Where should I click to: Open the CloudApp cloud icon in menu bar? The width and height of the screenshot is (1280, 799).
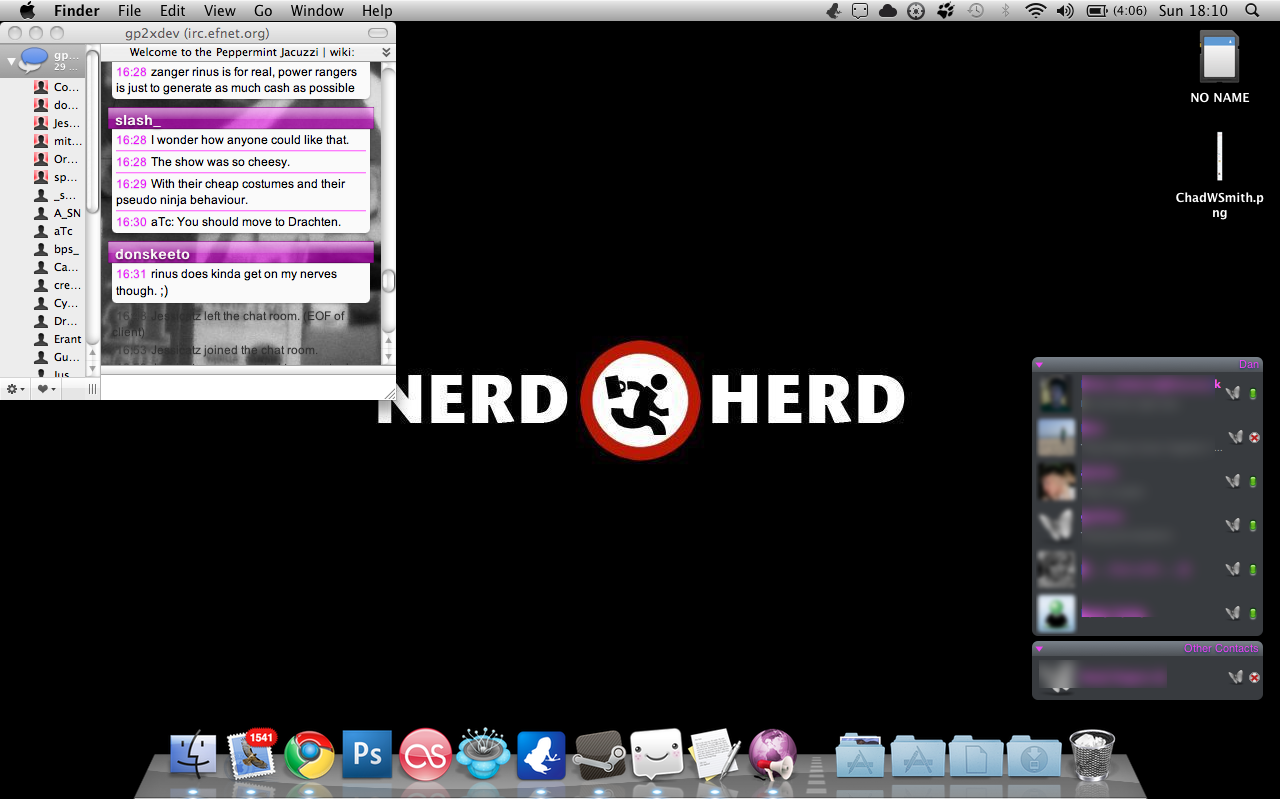(x=887, y=11)
